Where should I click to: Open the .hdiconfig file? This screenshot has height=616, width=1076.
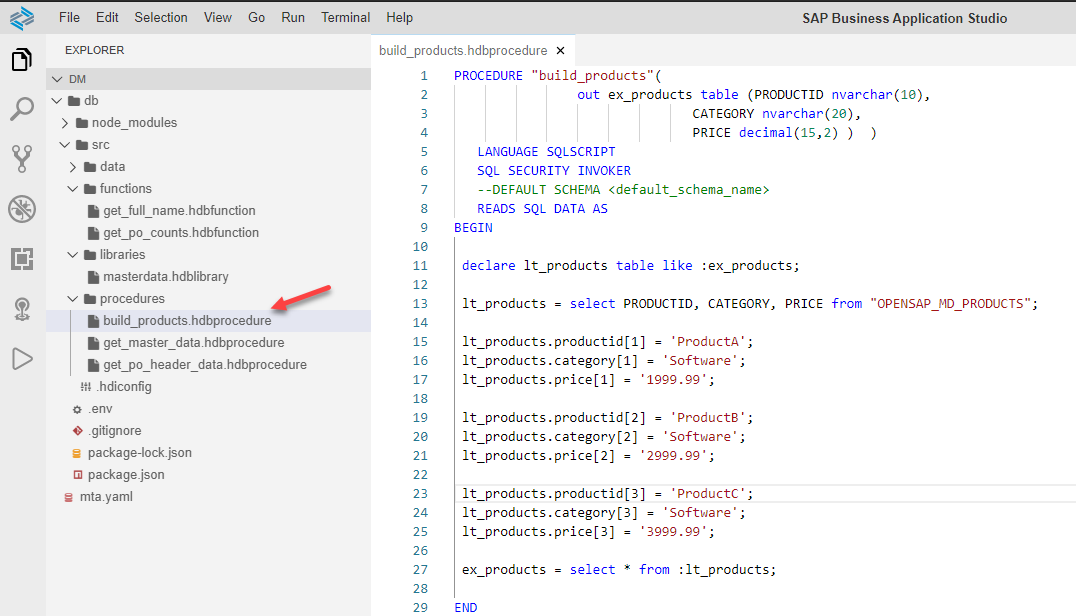(x=124, y=386)
